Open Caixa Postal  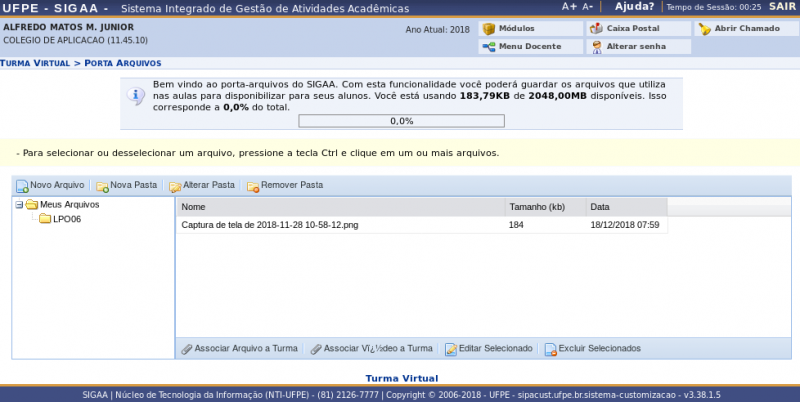point(638,29)
